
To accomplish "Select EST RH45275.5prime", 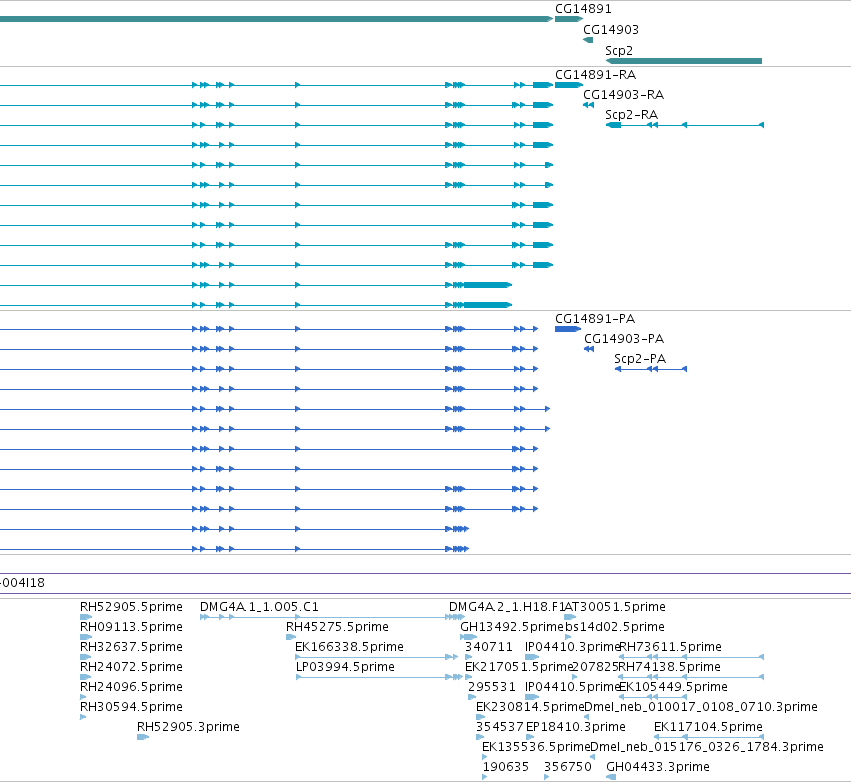I will (x=337, y=627).
